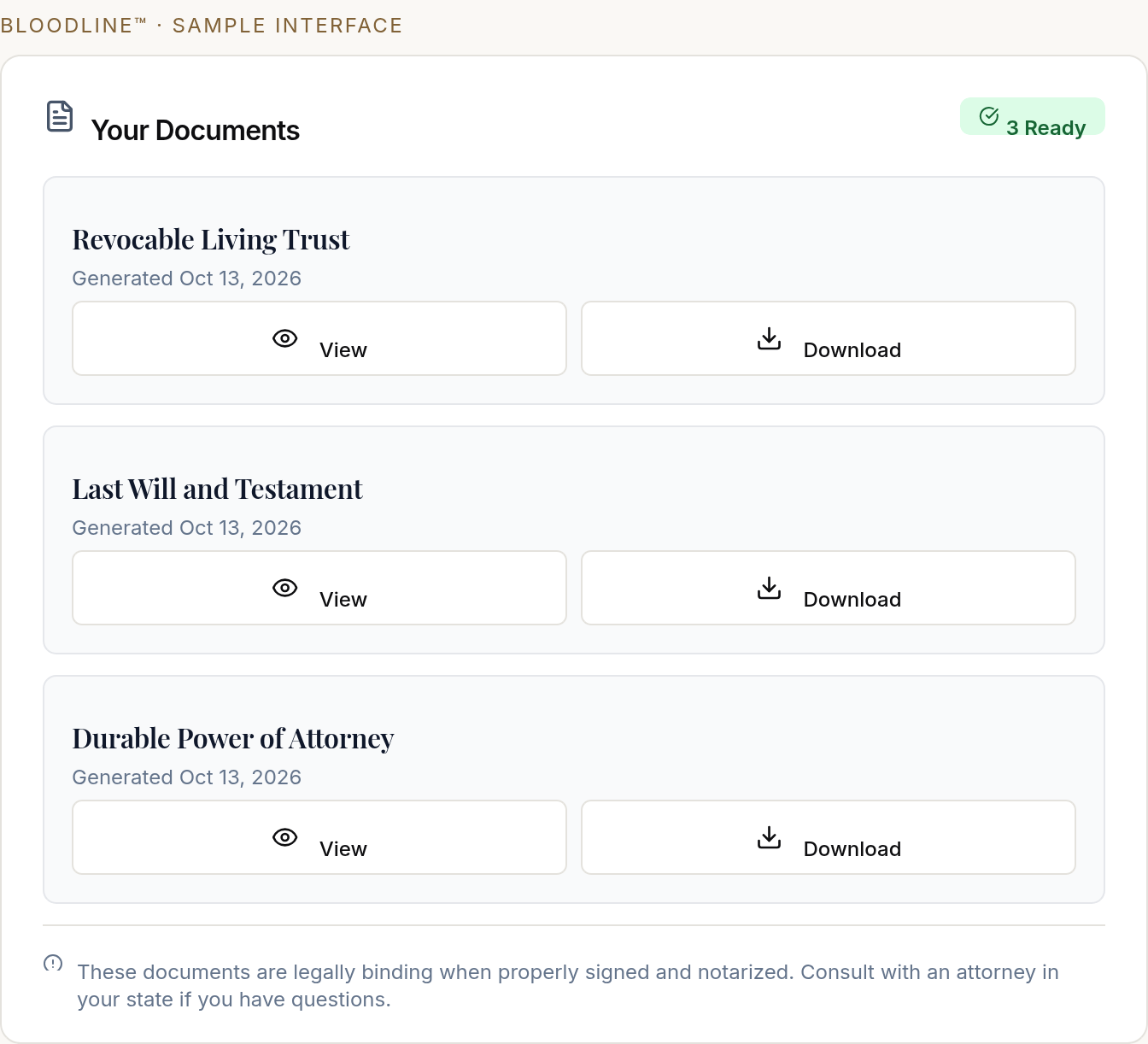Image resolution: width=1148 pixels, height=1044 pixels.
Task: Select the Last Will and Testament title
Action: click(218, 490)
